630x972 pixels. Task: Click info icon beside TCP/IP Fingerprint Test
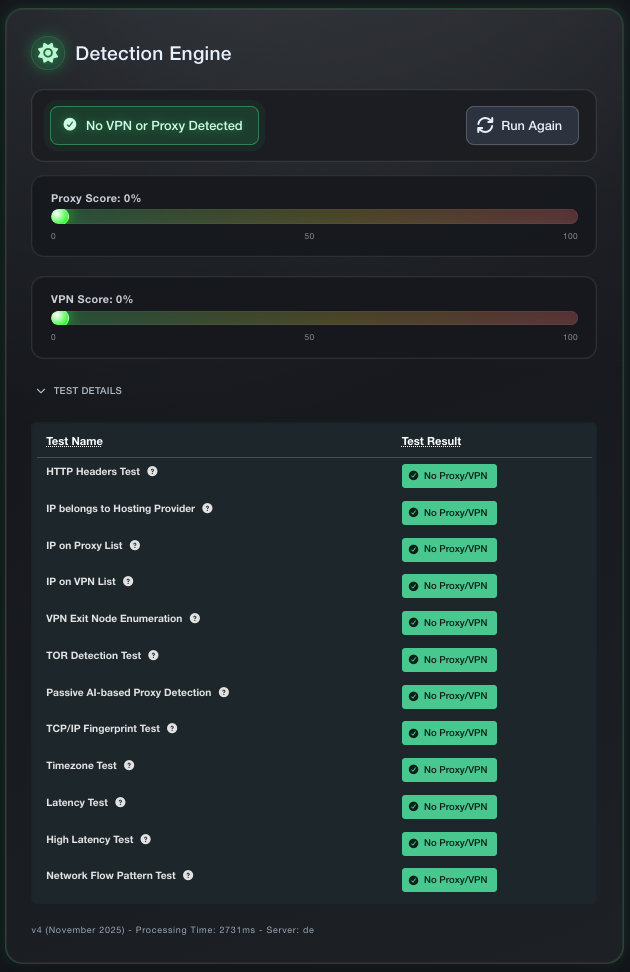tap(172, 728)
